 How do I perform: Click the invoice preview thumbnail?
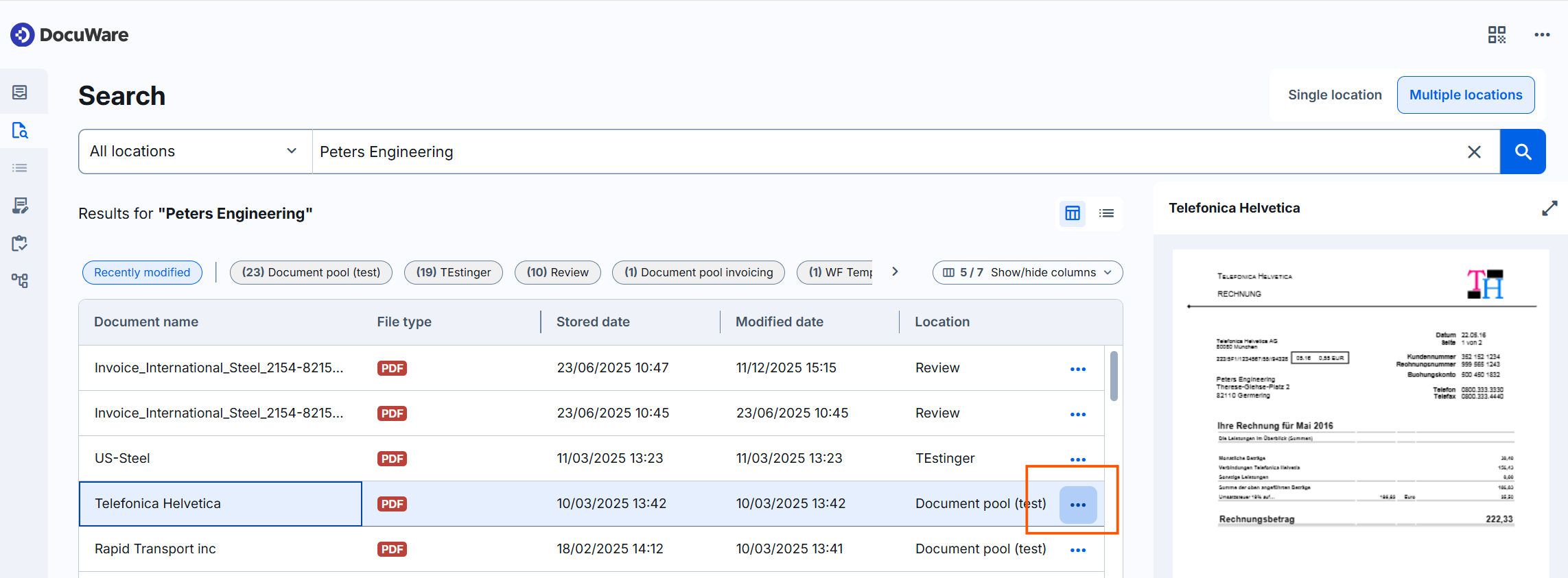(1361, 413)
